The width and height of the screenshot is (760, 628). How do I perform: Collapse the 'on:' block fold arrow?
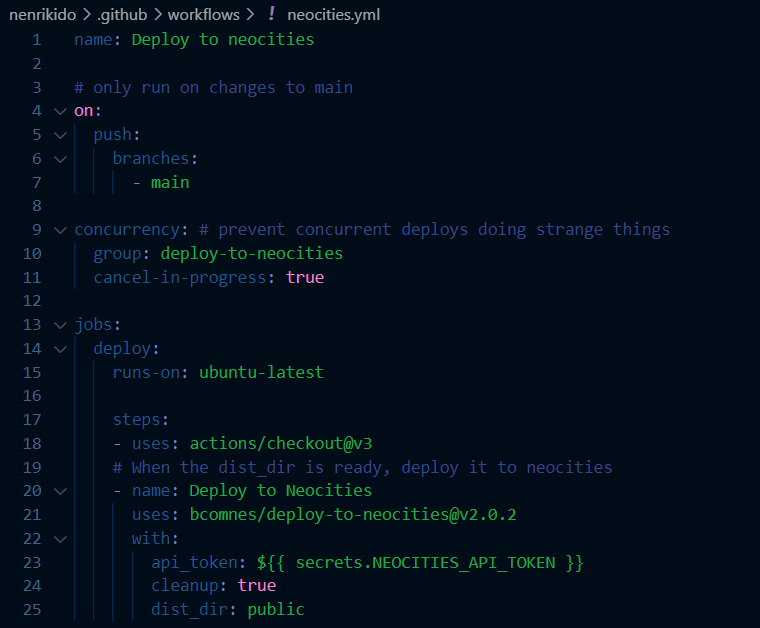pyautogui.click(x=60, y=111)
